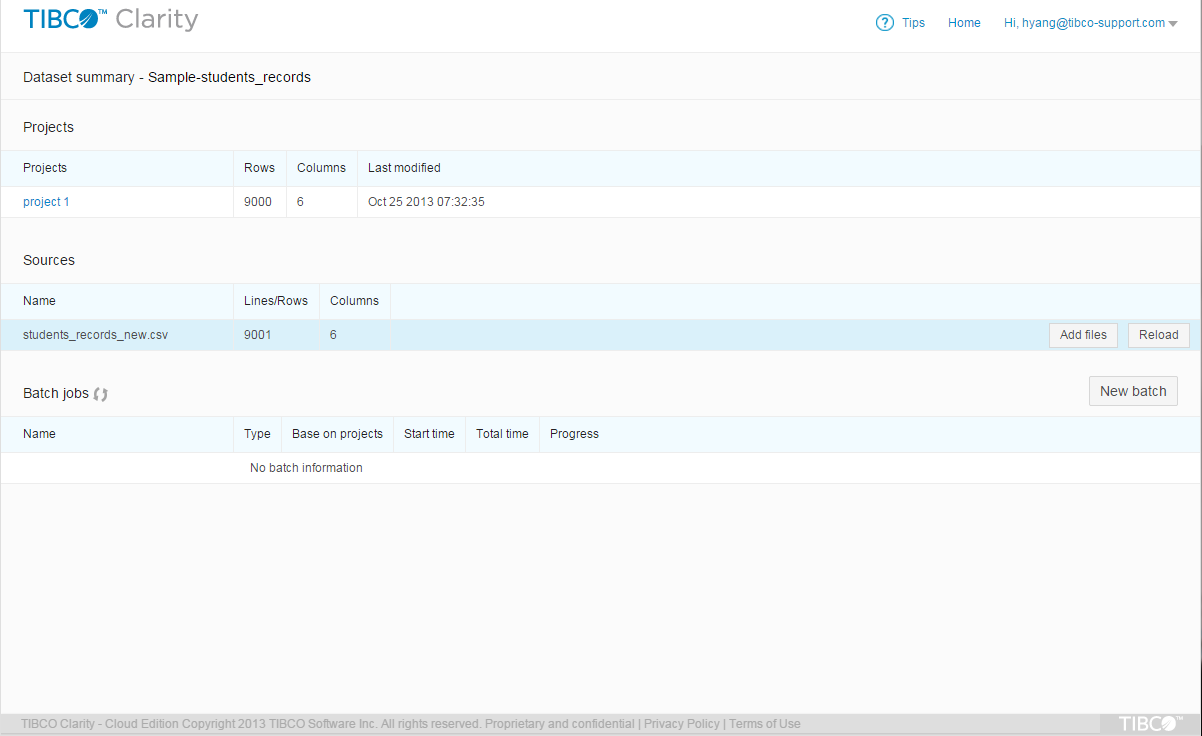
Task: Select the 9001 lines cell
Action: pyautogui.click(x=258, y=335)
